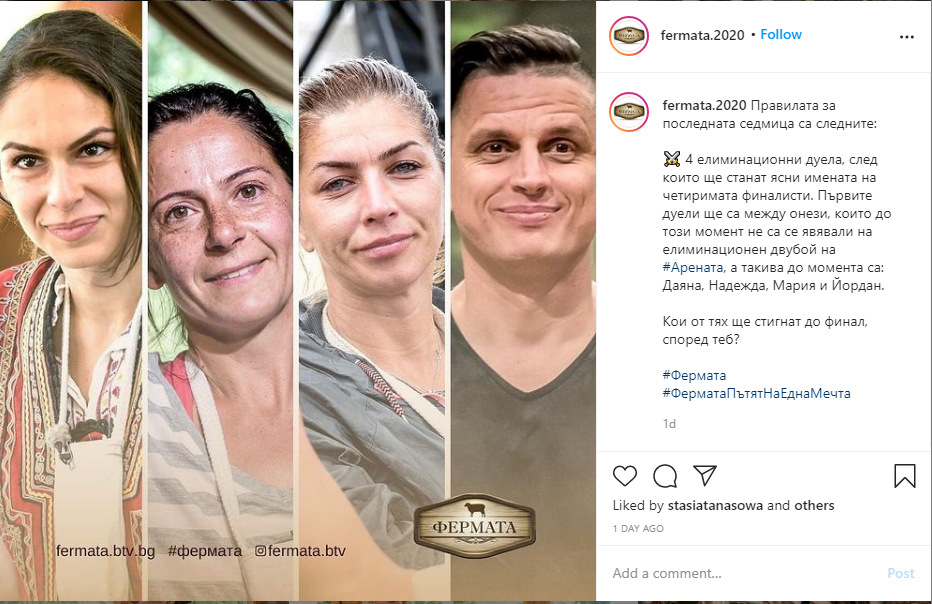This screenshot has width=932, height=604.
Task: View the others who liked the post
Action: point(814,505)
